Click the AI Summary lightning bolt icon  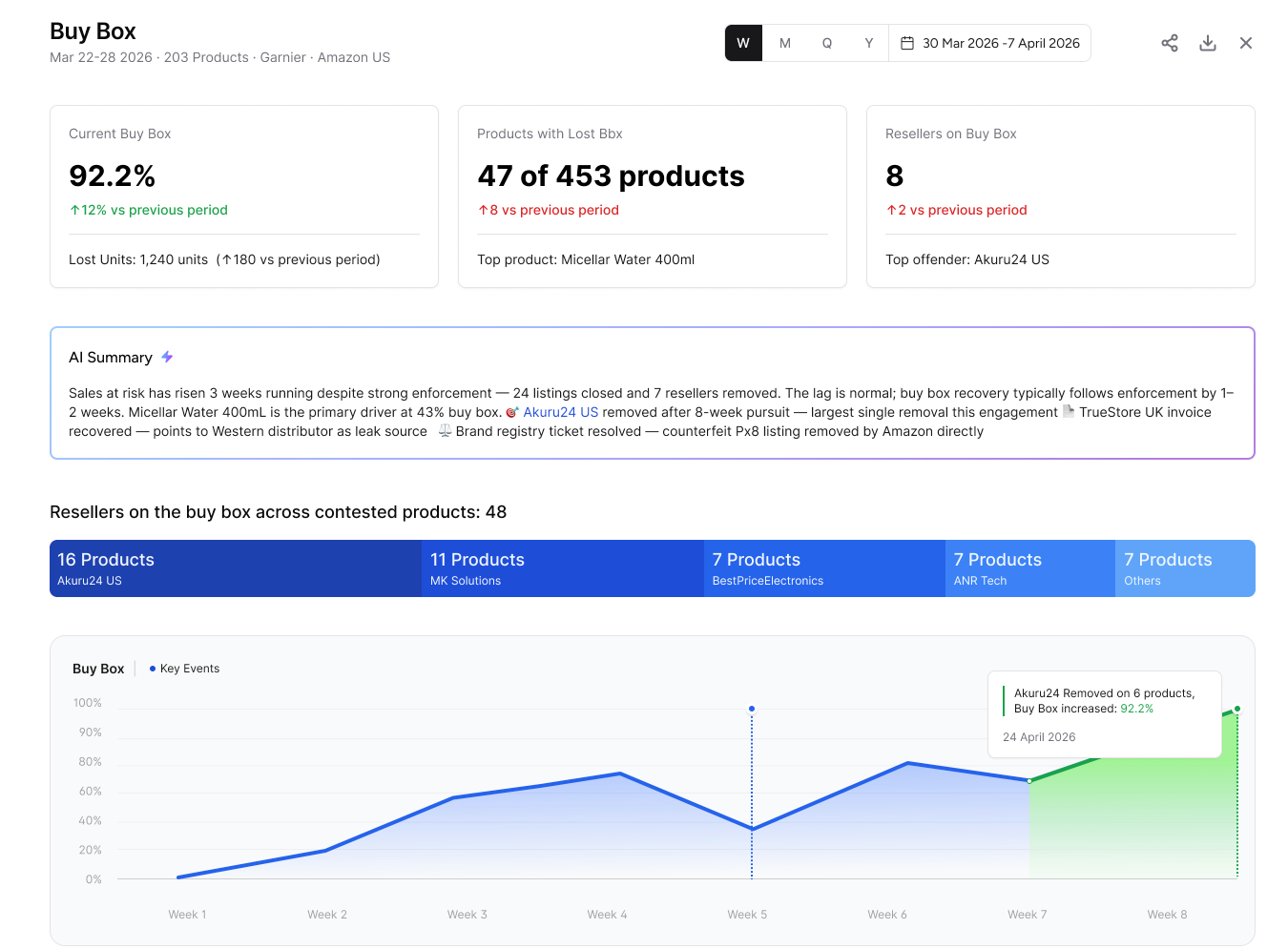coord(167,357)
